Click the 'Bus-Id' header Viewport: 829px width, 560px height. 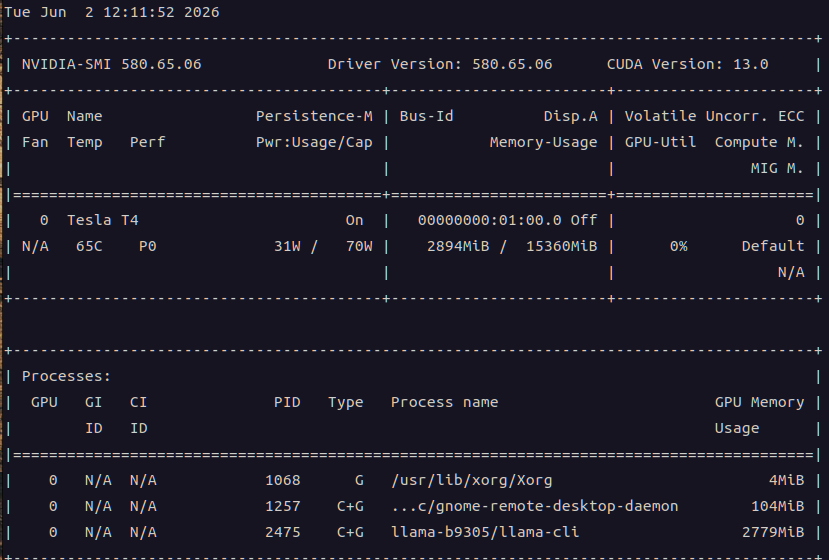(427, 116)
